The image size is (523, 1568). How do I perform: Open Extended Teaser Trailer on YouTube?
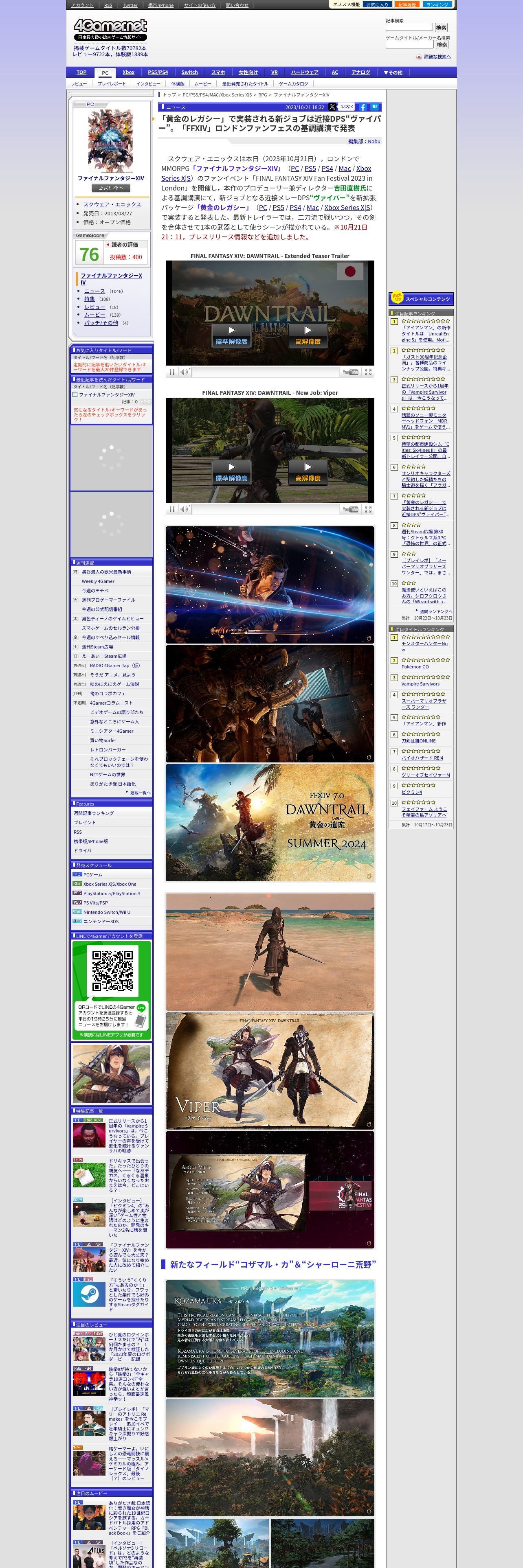click(x=350, y=372)
